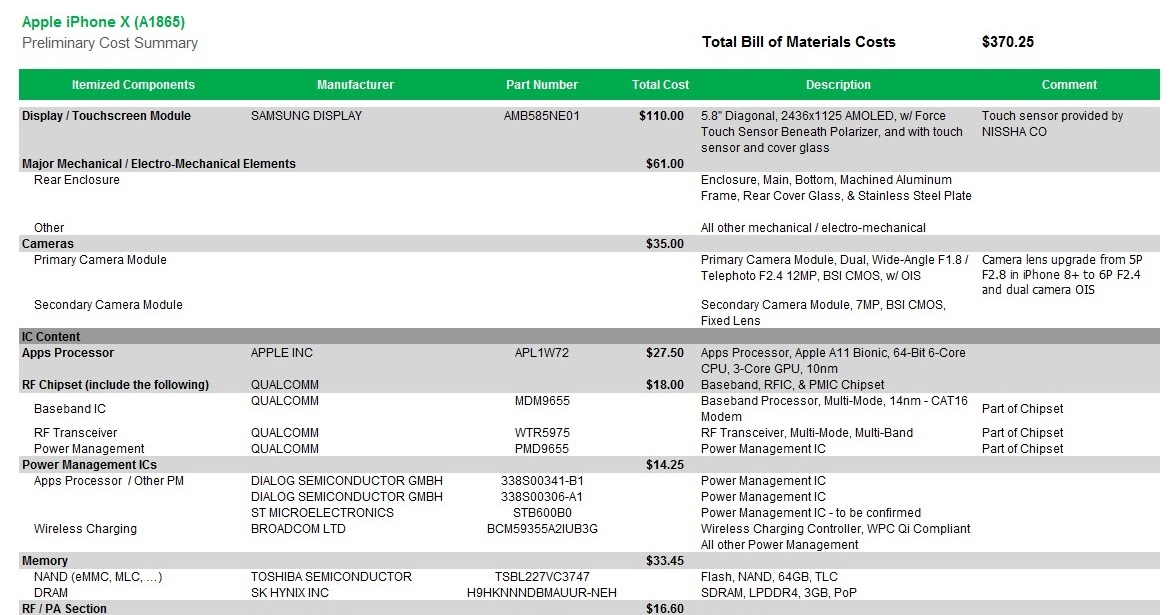Select the AMB585NE01 part number

(541, 116)
